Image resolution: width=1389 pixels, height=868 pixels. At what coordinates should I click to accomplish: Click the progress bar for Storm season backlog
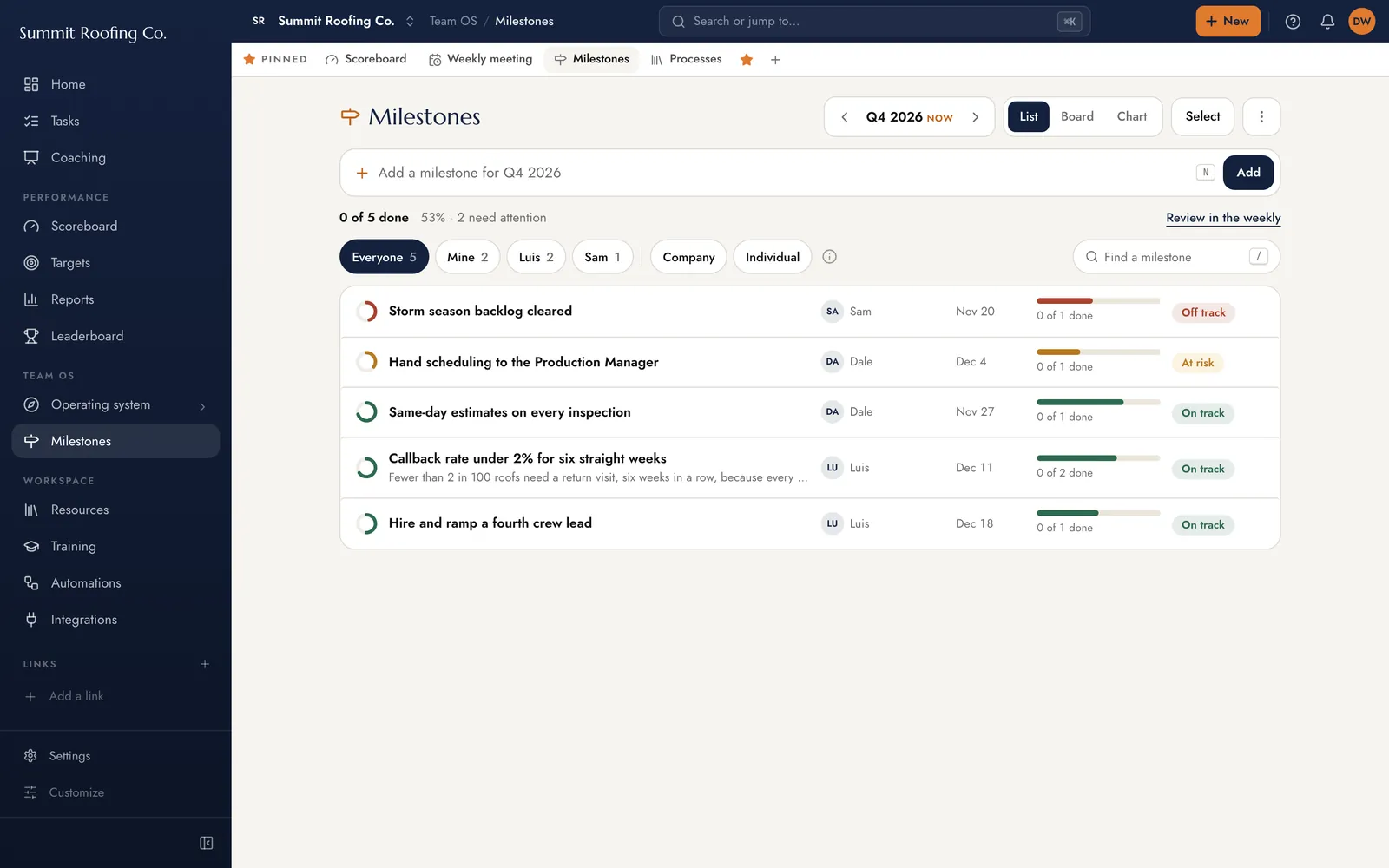click(x=1098, y=301)
